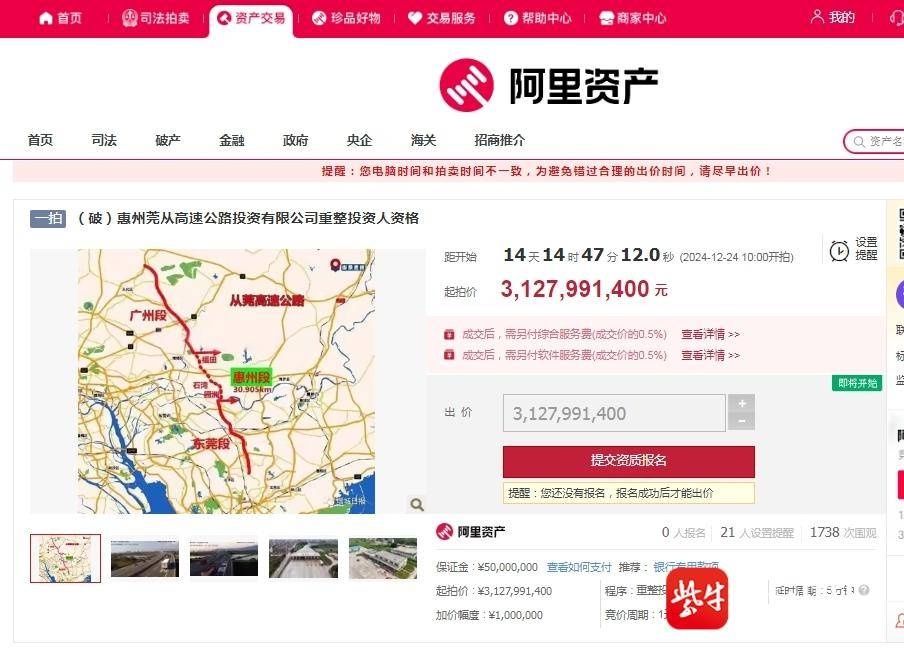Viewport: 904px width, 657px height.
Task: Switch to the 珍品好物 tab
Action: (346, 18)
